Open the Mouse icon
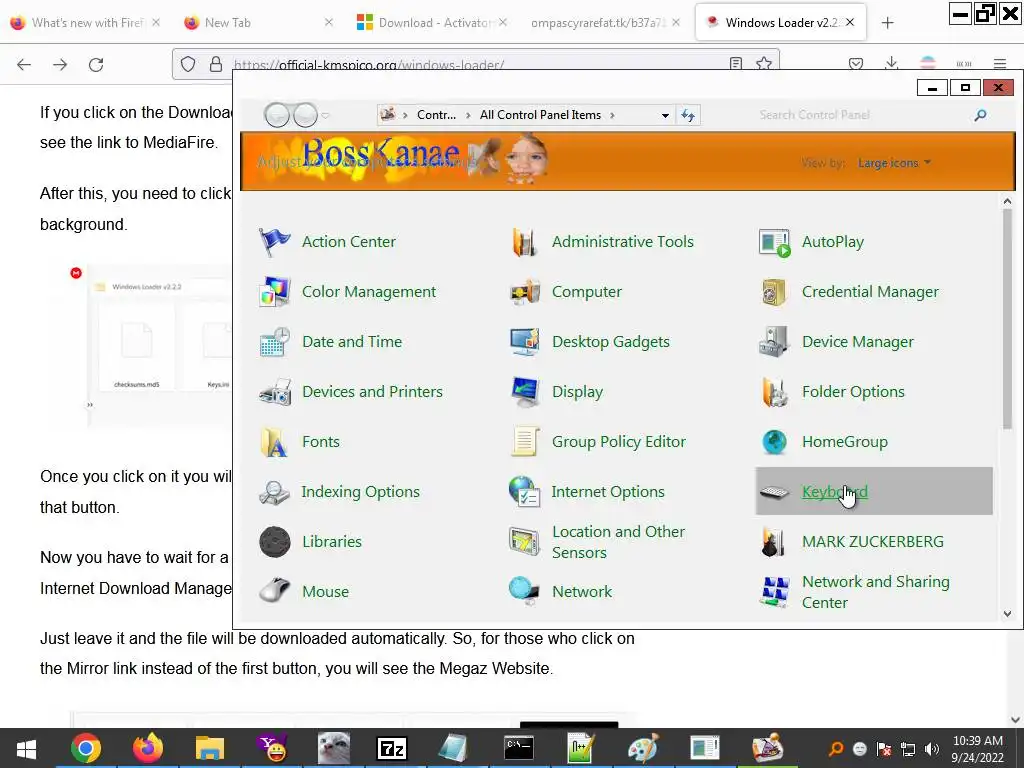The width and height of the screenshot is (1024, 768). [x=274, y=592]
